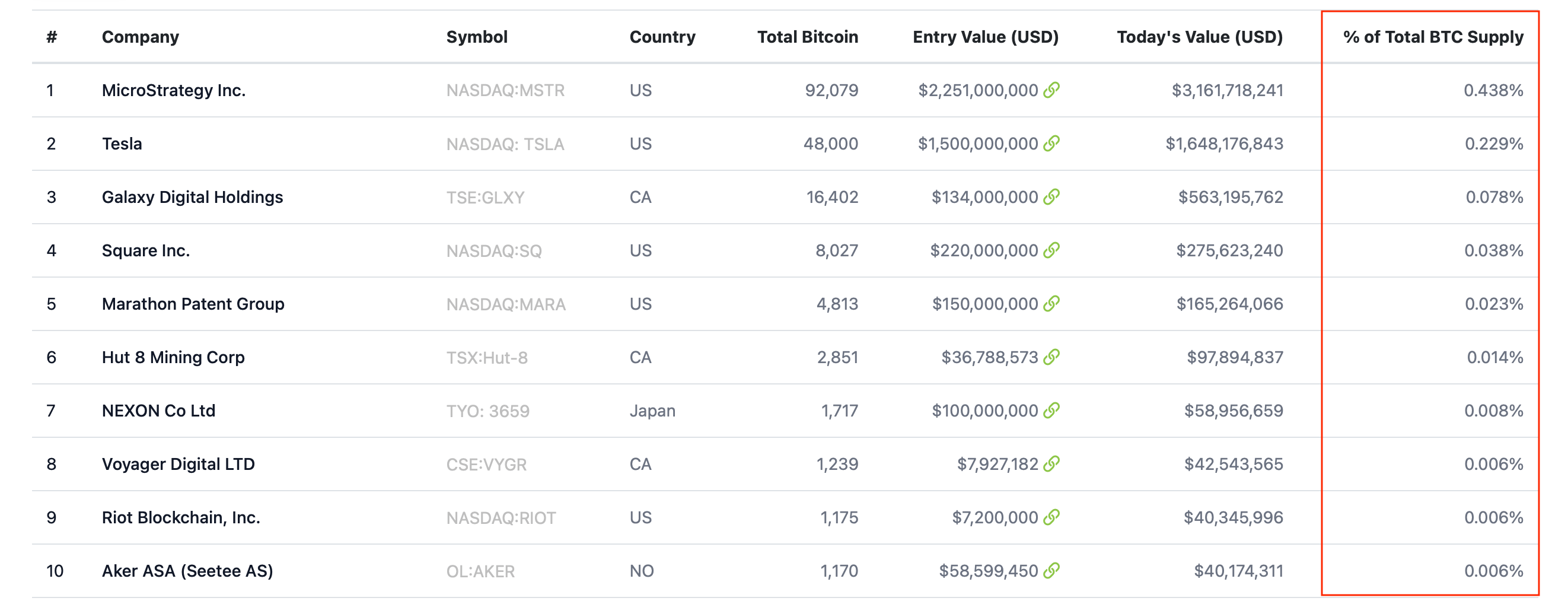
Task: Open link icon beside Galaxy Digital's $134,000,000
Action: [1051, 197]
